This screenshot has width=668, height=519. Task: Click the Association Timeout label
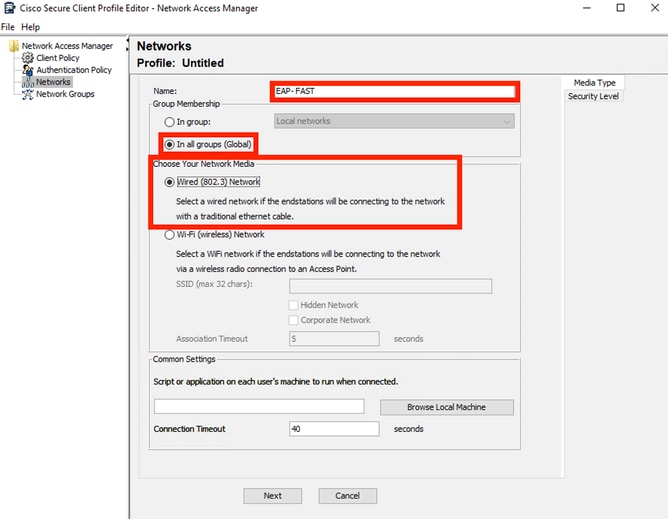pos(212,339)
